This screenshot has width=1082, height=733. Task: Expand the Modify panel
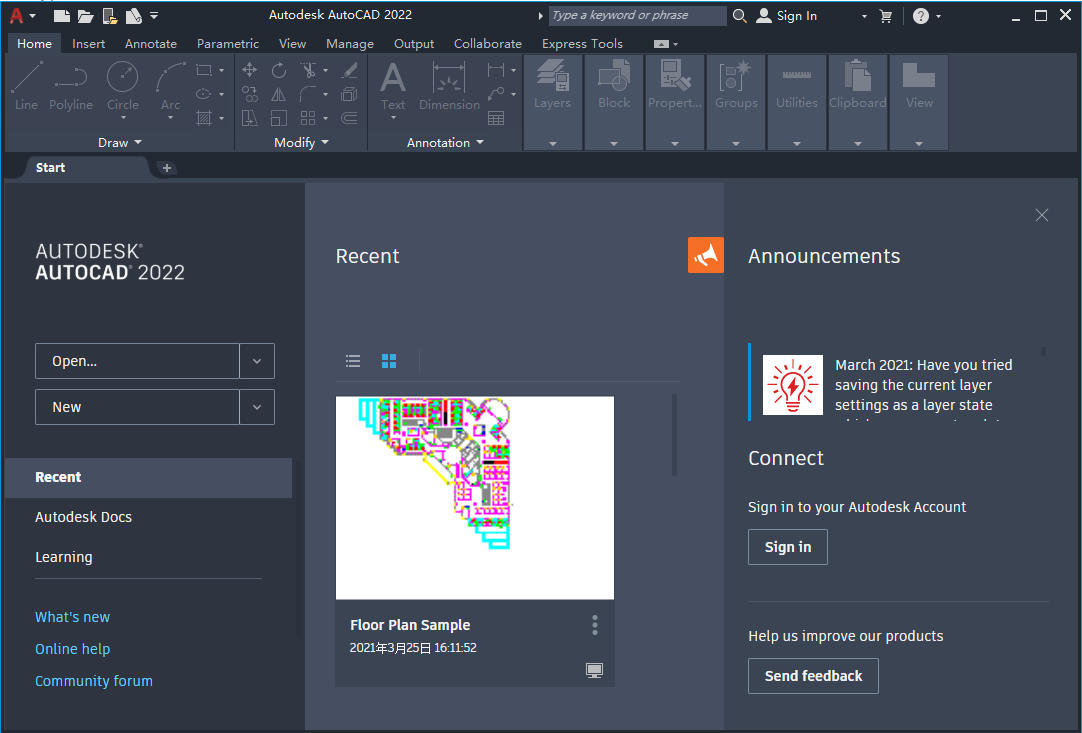301,142
